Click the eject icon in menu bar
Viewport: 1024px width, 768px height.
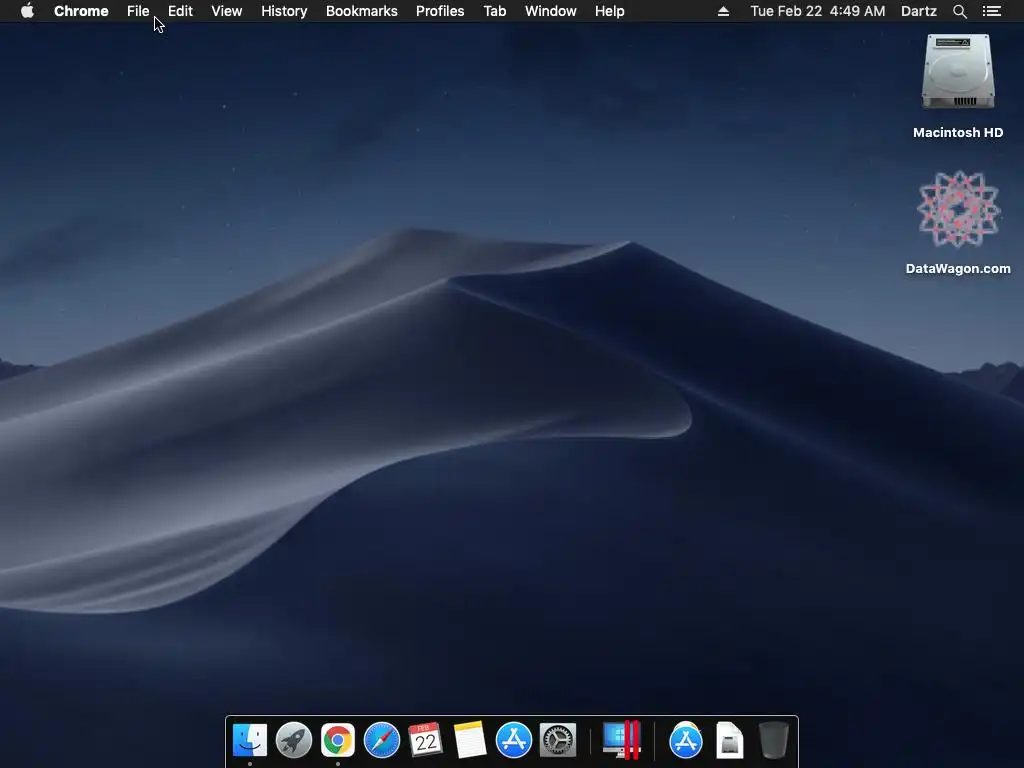tap(723, 11)
